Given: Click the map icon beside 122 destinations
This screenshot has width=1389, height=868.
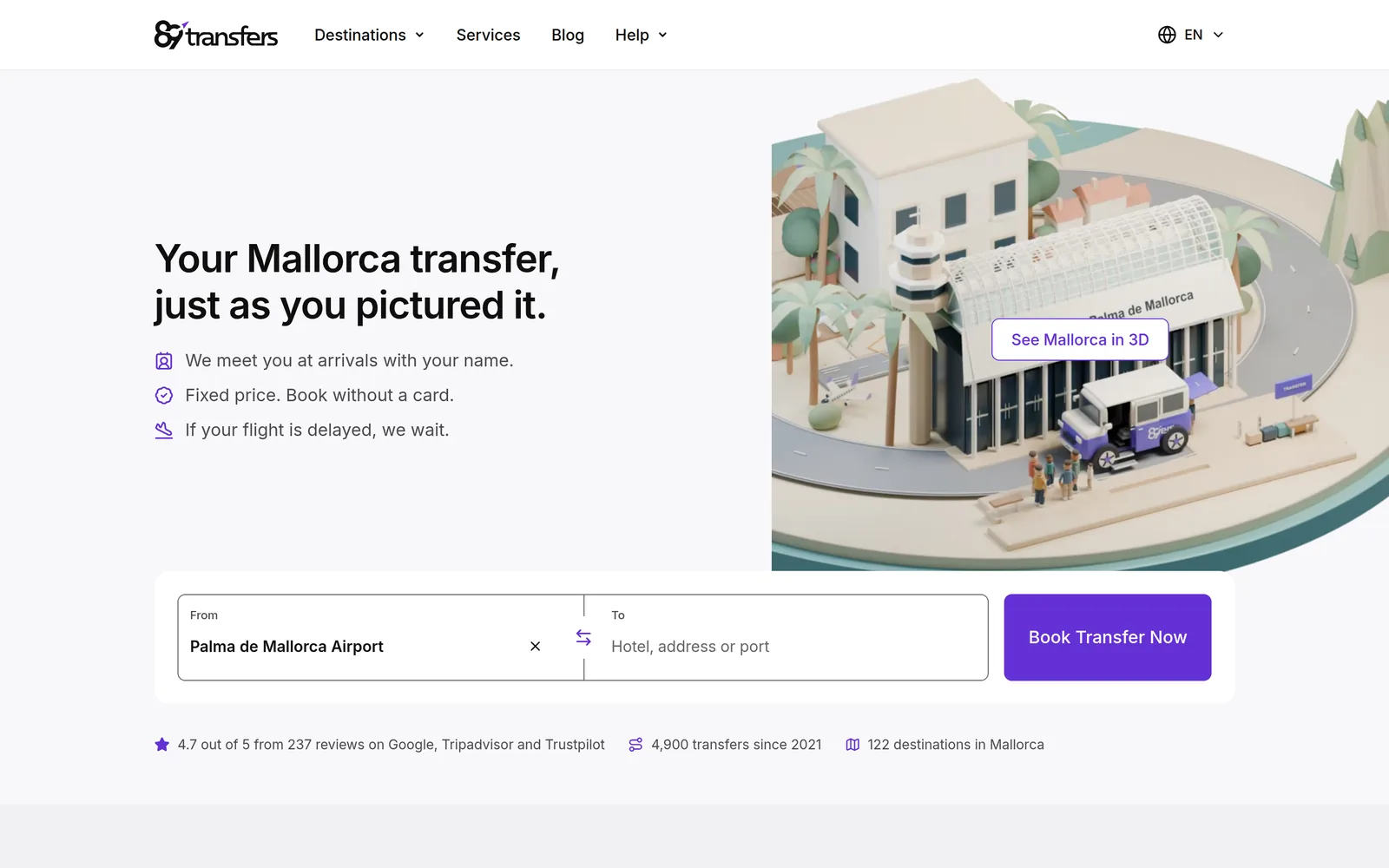Looking at the screenshot, I should point(852,745).
